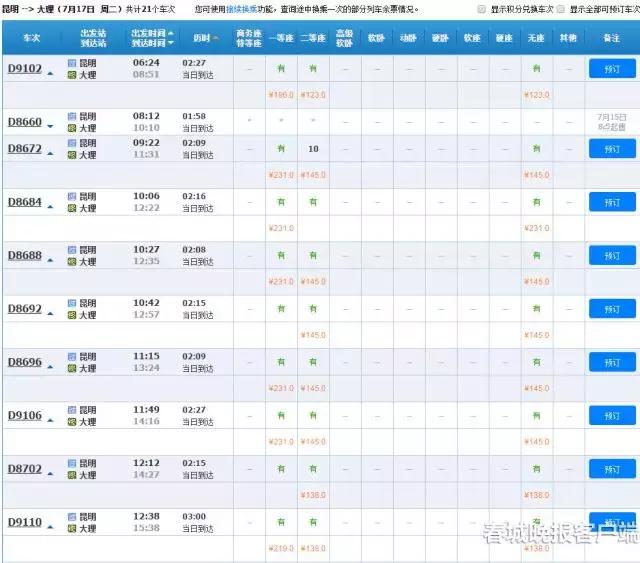Click arrival station icon for D8688

click(x=72, y=262)
